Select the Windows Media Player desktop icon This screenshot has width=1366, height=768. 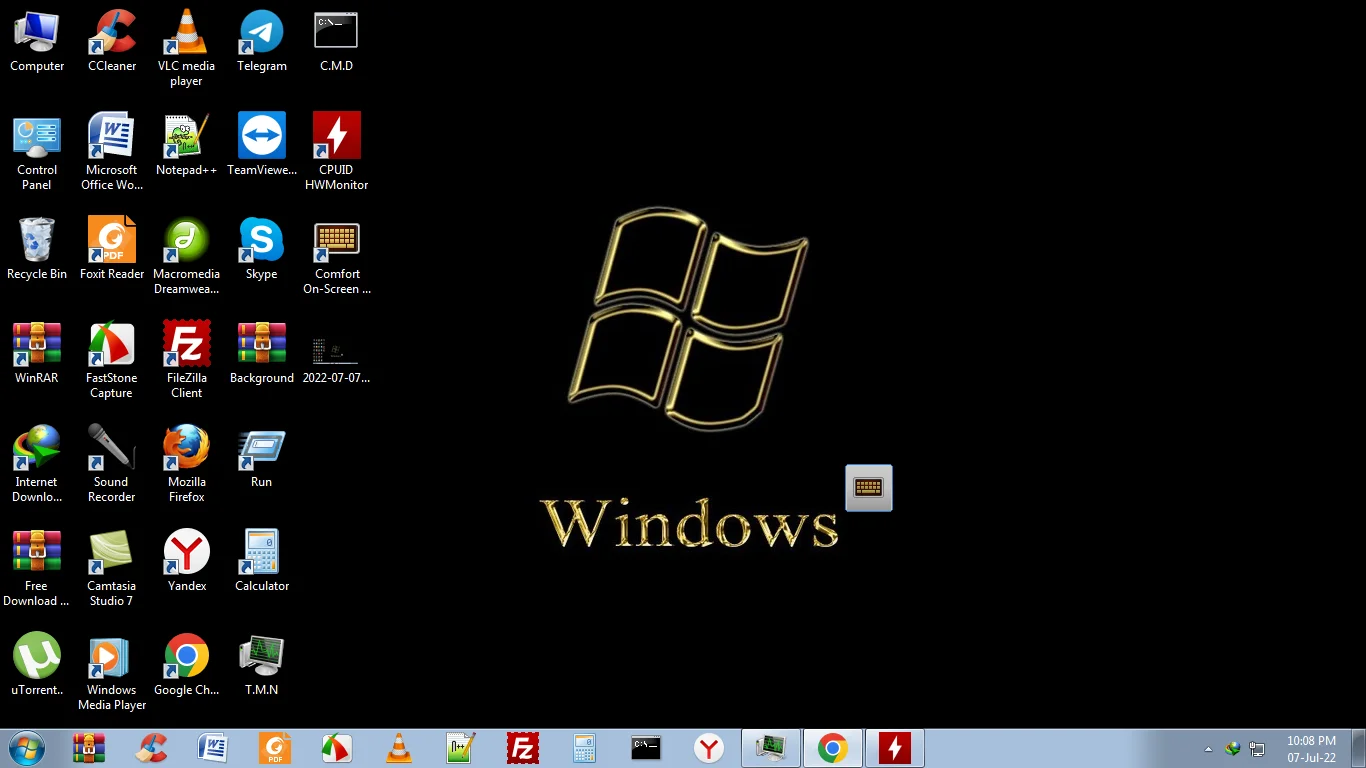click(x=111, y=657)
